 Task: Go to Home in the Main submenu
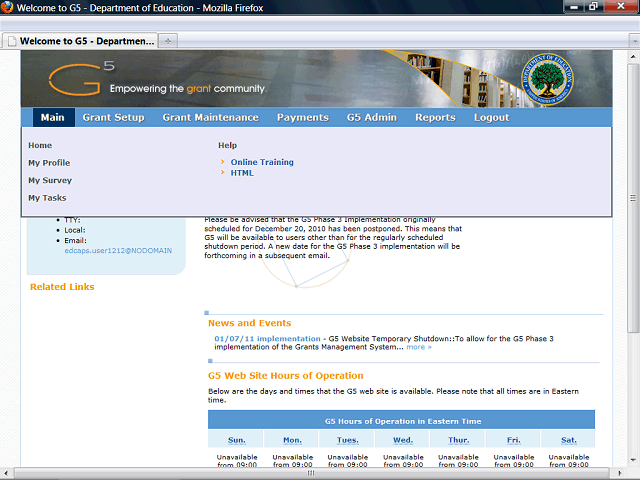coord(40,145)
